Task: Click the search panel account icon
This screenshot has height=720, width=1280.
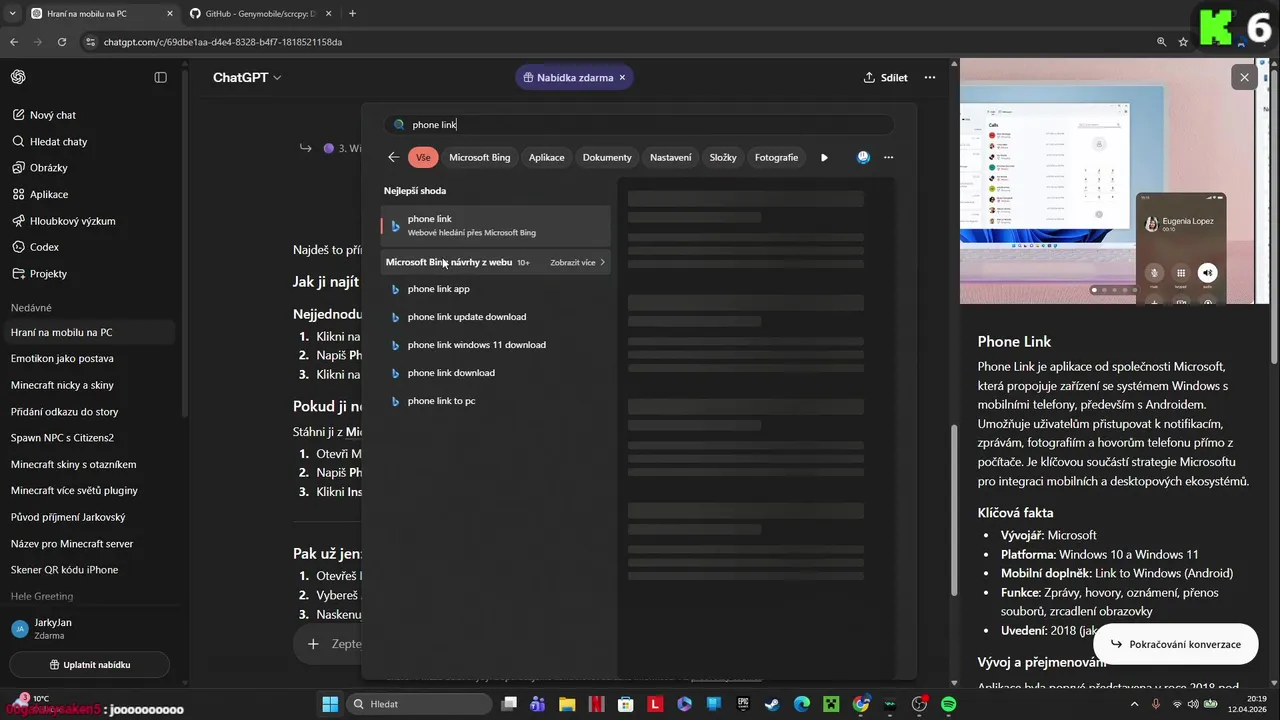Action: 863,157
